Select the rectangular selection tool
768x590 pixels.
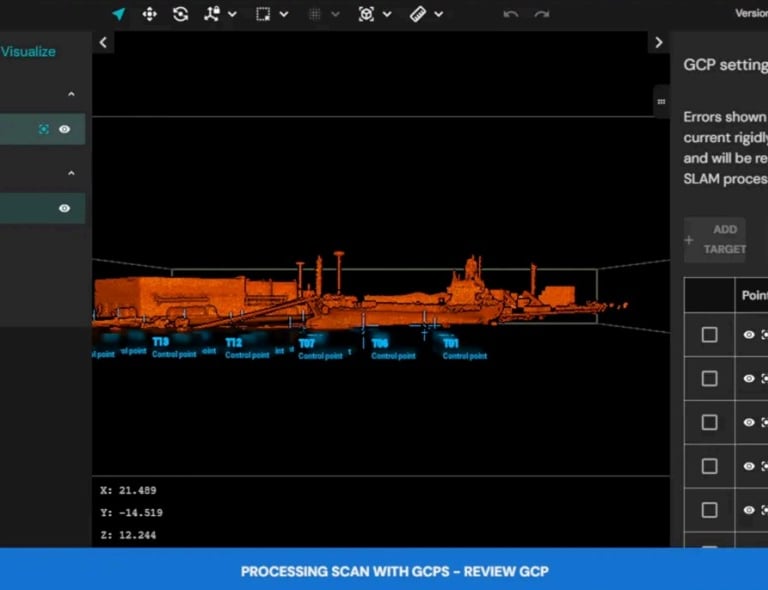pyautogui.click(x=263, y=14)
